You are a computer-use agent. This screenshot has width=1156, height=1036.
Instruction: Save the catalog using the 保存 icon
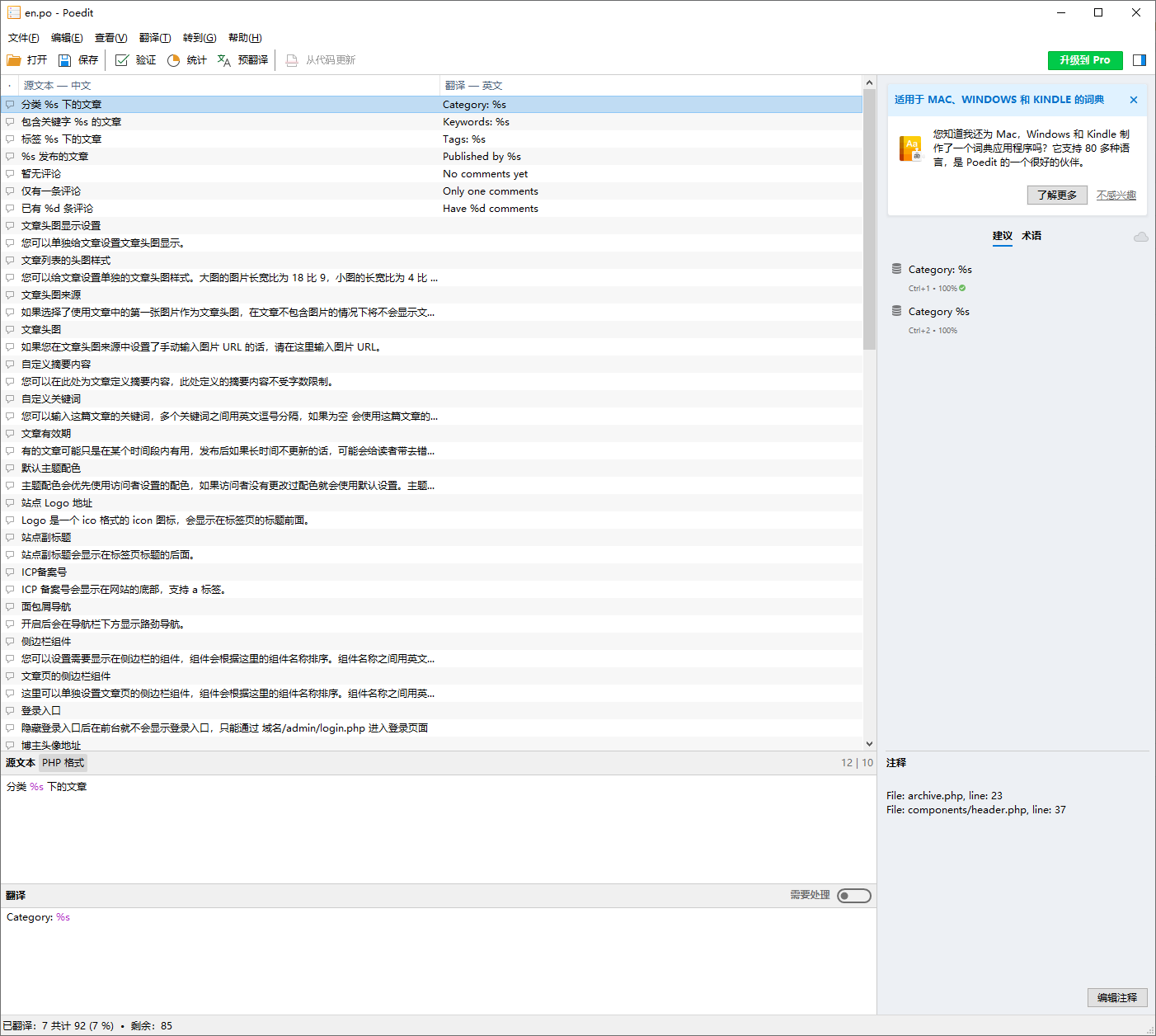coord(64,60)
